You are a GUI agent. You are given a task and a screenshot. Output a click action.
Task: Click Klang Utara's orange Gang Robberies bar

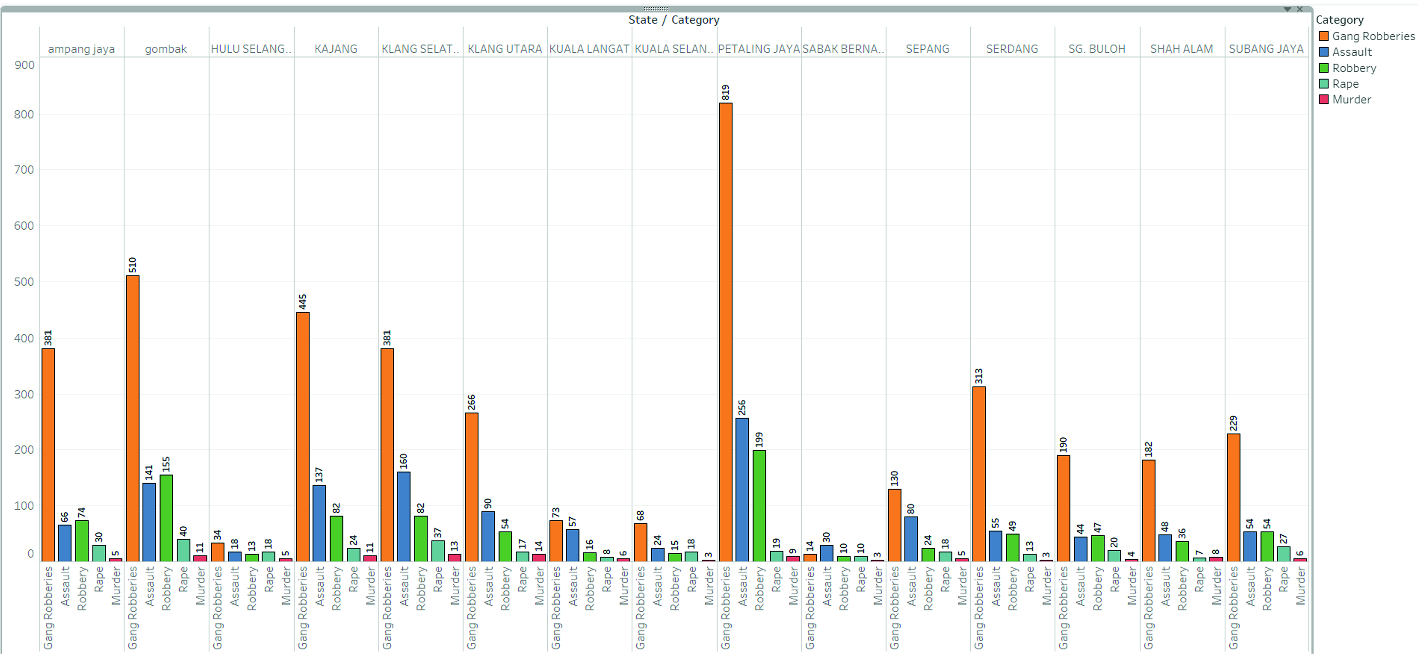pyautogui.click(x=472, y=487)
